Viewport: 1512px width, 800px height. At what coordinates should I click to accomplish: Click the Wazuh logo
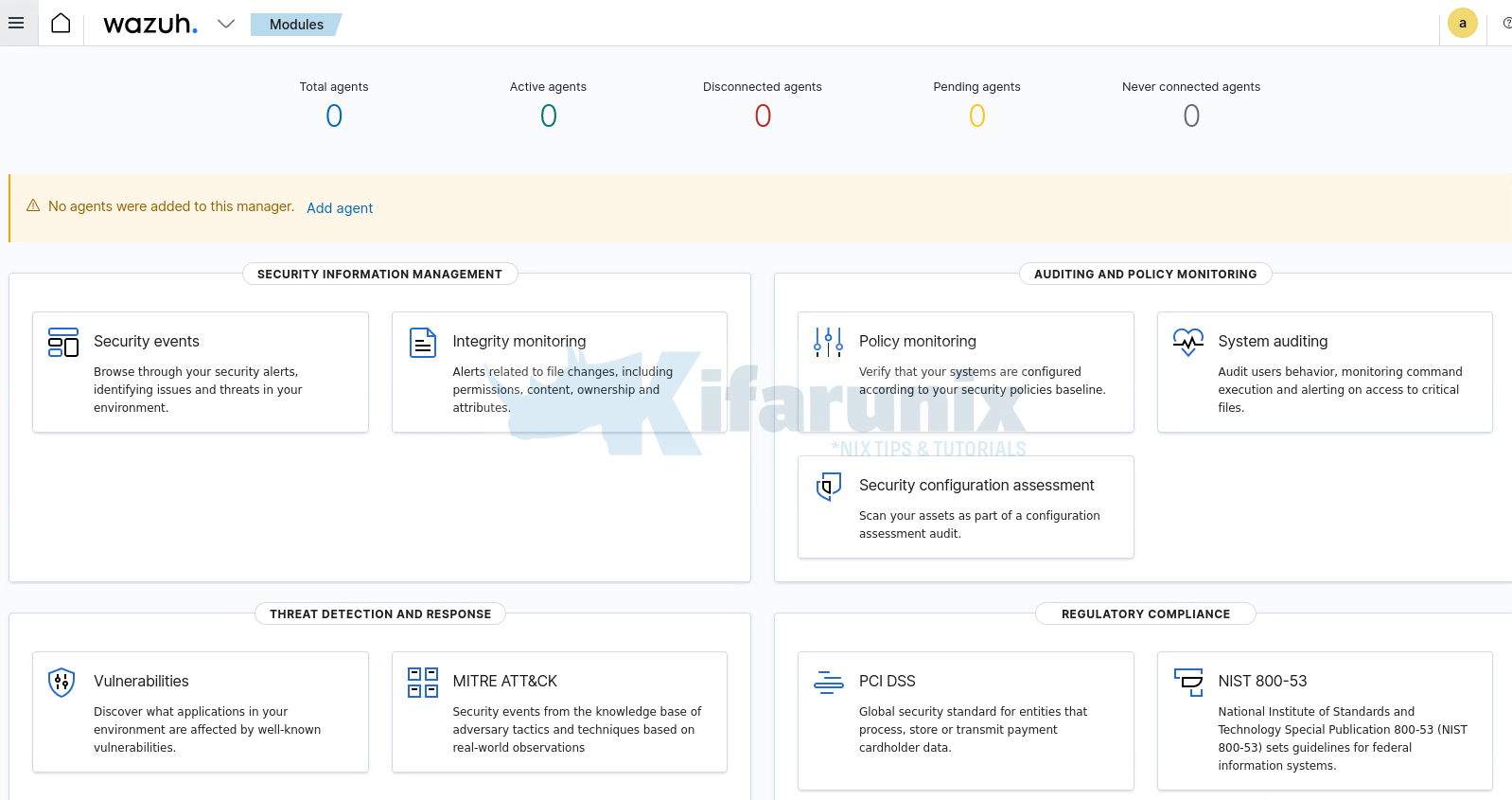(150, 24)
